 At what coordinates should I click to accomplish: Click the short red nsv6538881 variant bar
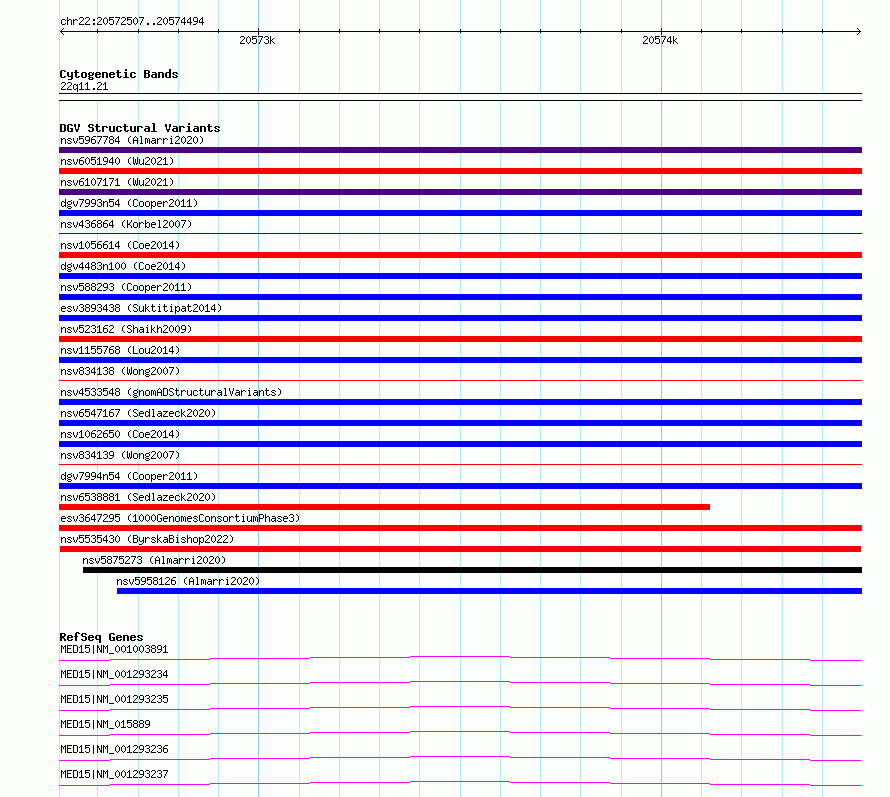tap(384, 507)
